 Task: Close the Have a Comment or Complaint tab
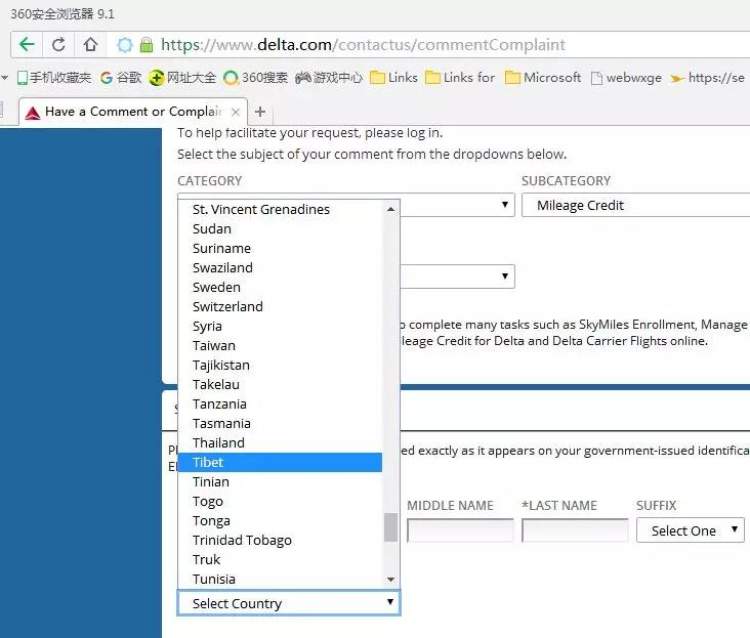[236, 112]
